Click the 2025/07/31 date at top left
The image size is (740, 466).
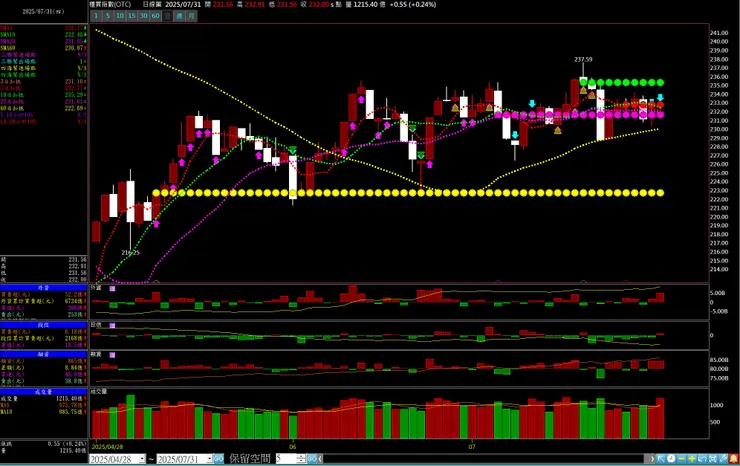(43, 11)
